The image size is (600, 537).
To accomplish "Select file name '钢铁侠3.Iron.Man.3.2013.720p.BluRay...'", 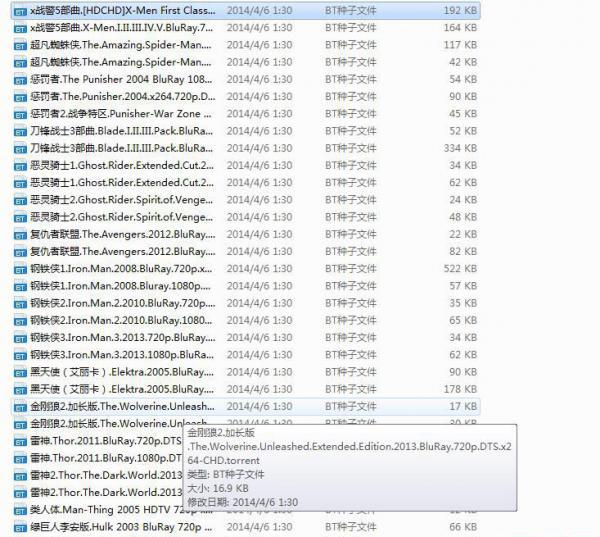I will point(122,338).
